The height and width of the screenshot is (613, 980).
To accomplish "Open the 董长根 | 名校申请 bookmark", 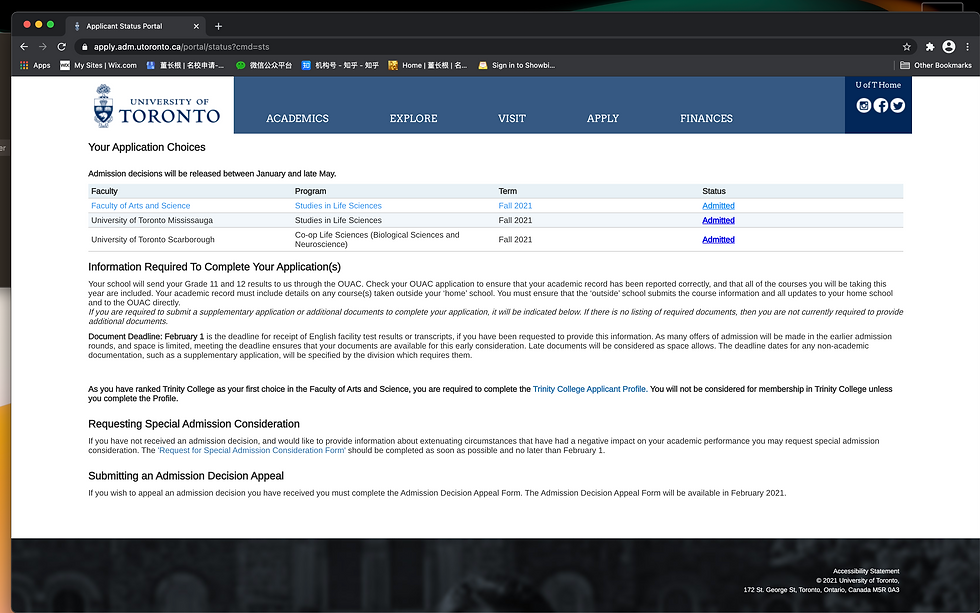I will 185,65.
